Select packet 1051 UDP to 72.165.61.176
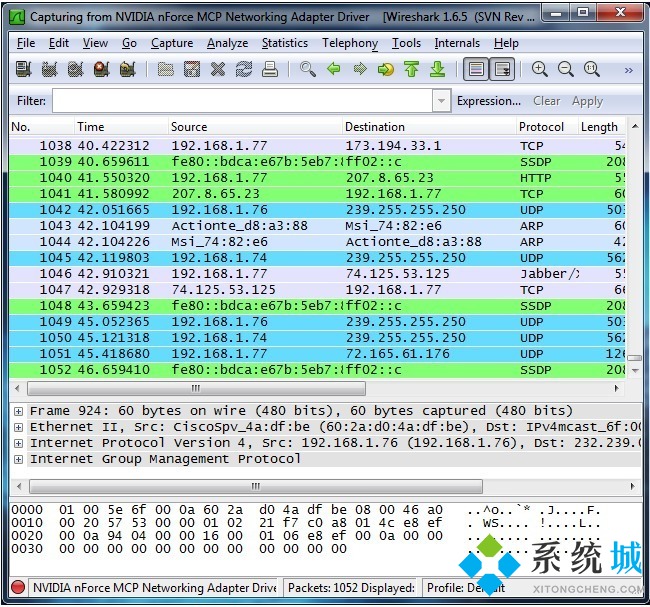The height and width of the screenshot is (607, 650). tap(317, 354)
